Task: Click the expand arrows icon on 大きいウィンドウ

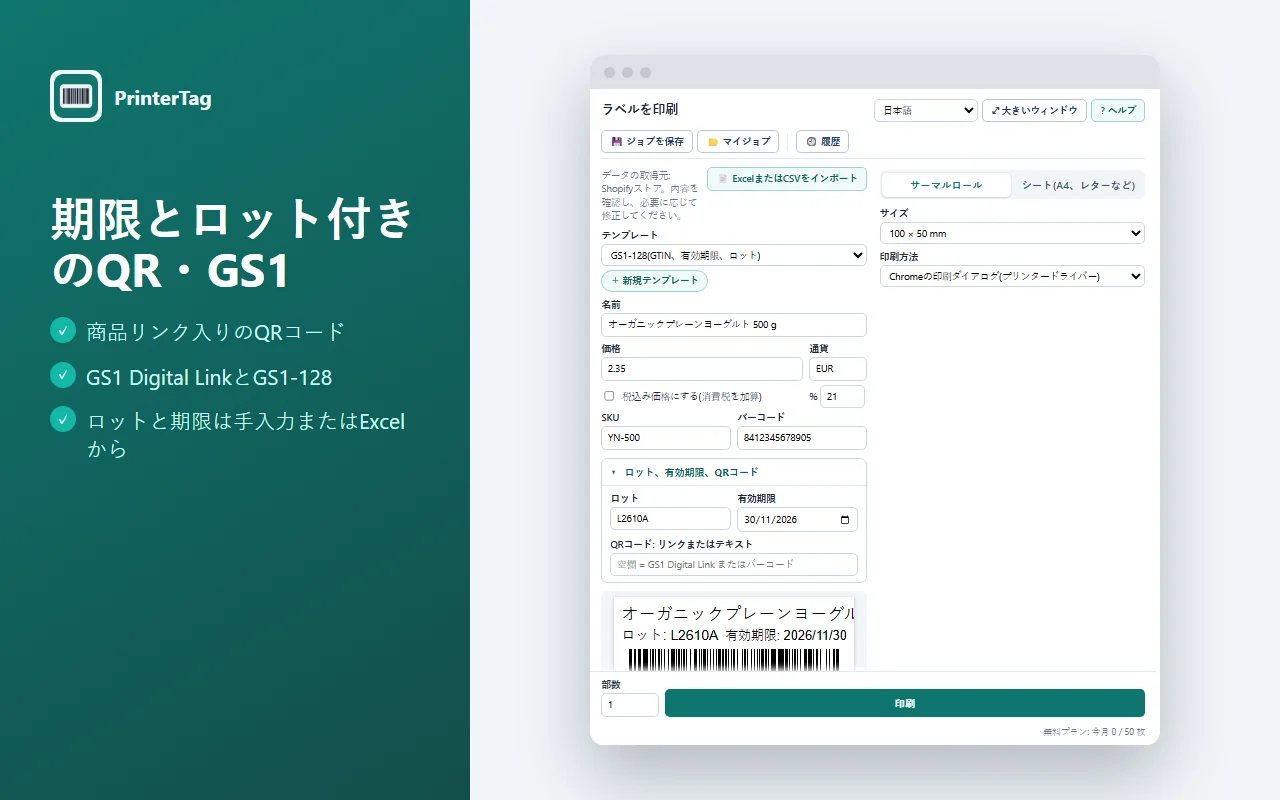Action: [x=995, y=110]
